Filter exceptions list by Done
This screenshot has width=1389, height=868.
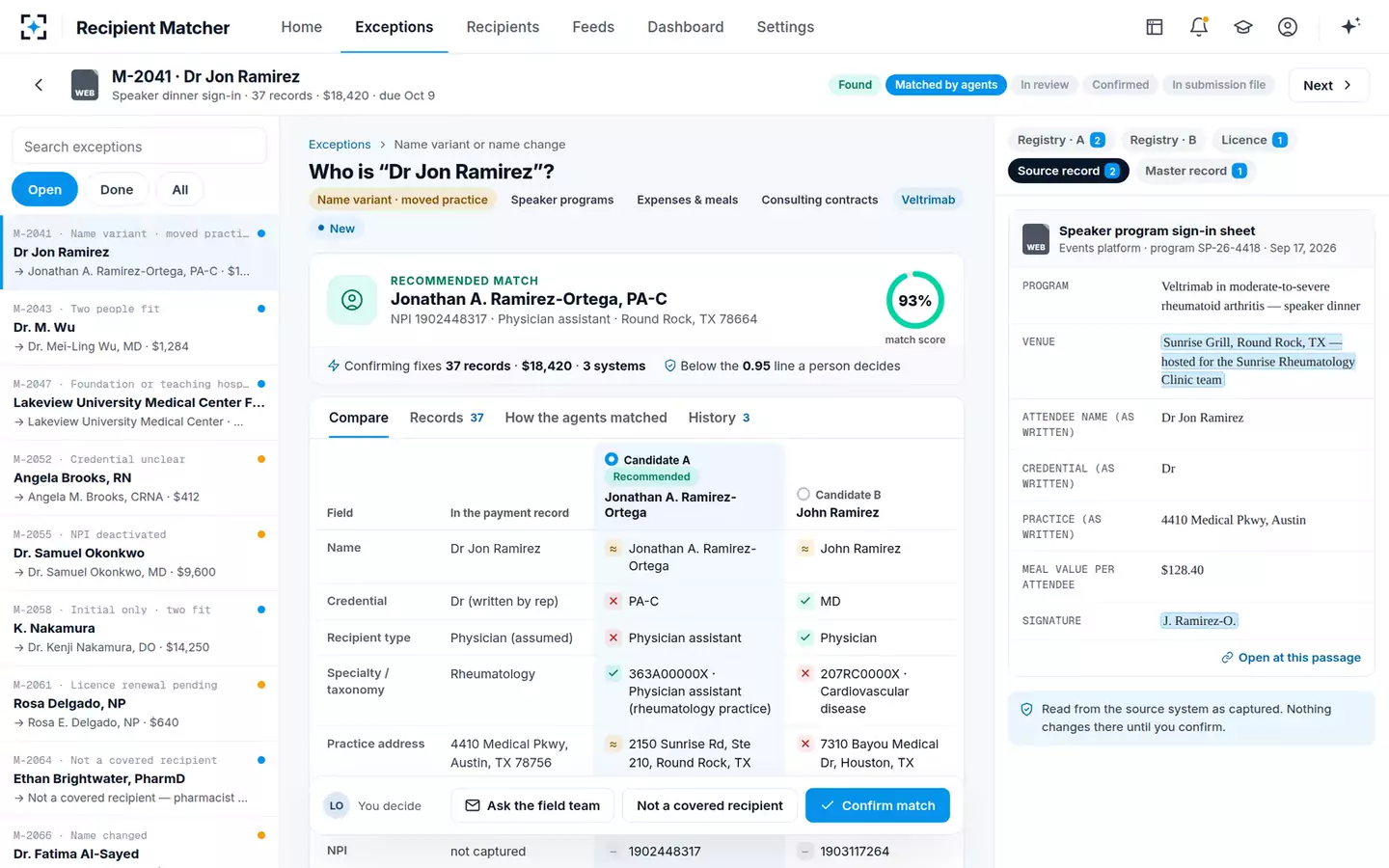117,189
